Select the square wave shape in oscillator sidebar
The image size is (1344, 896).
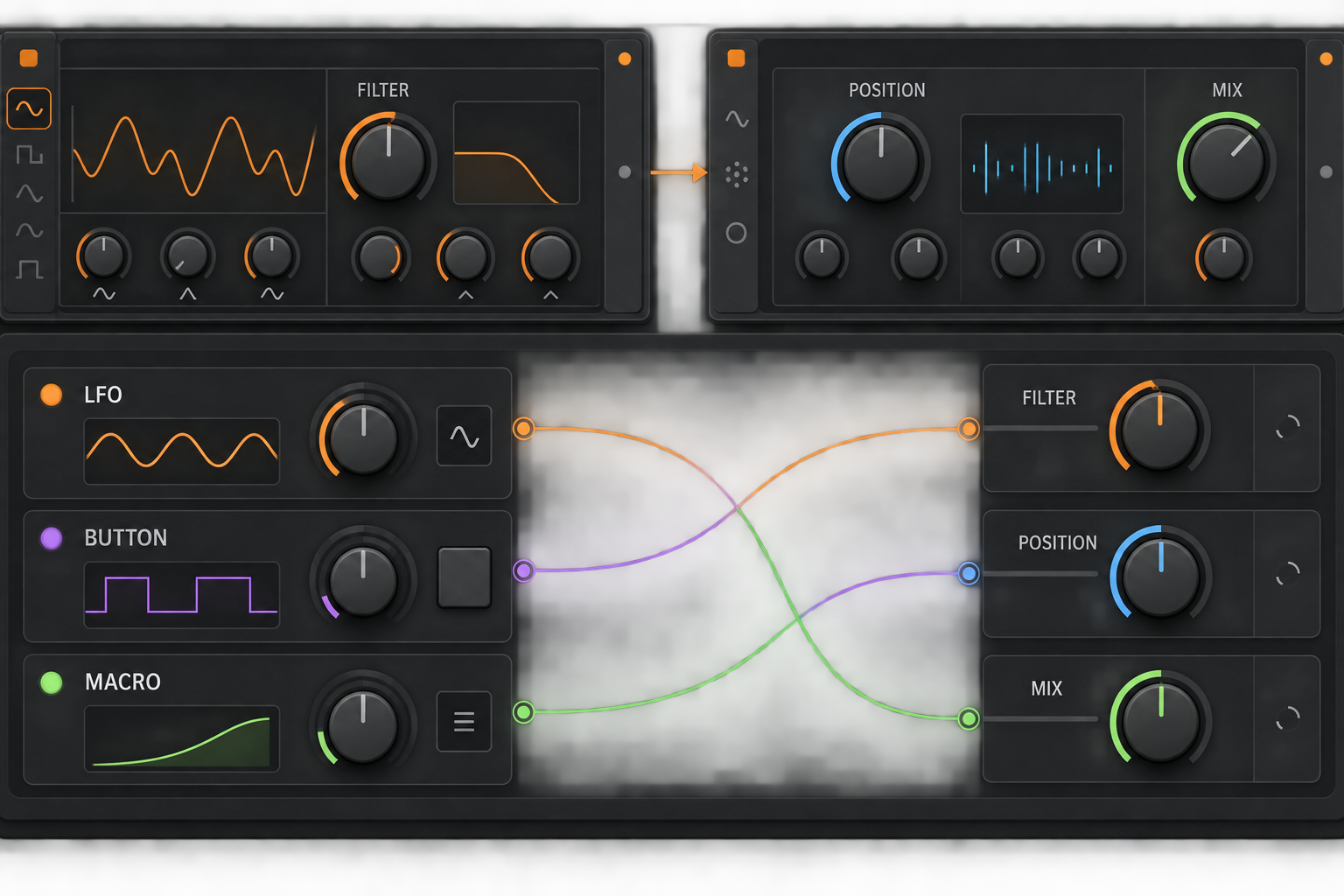point(29,155)
